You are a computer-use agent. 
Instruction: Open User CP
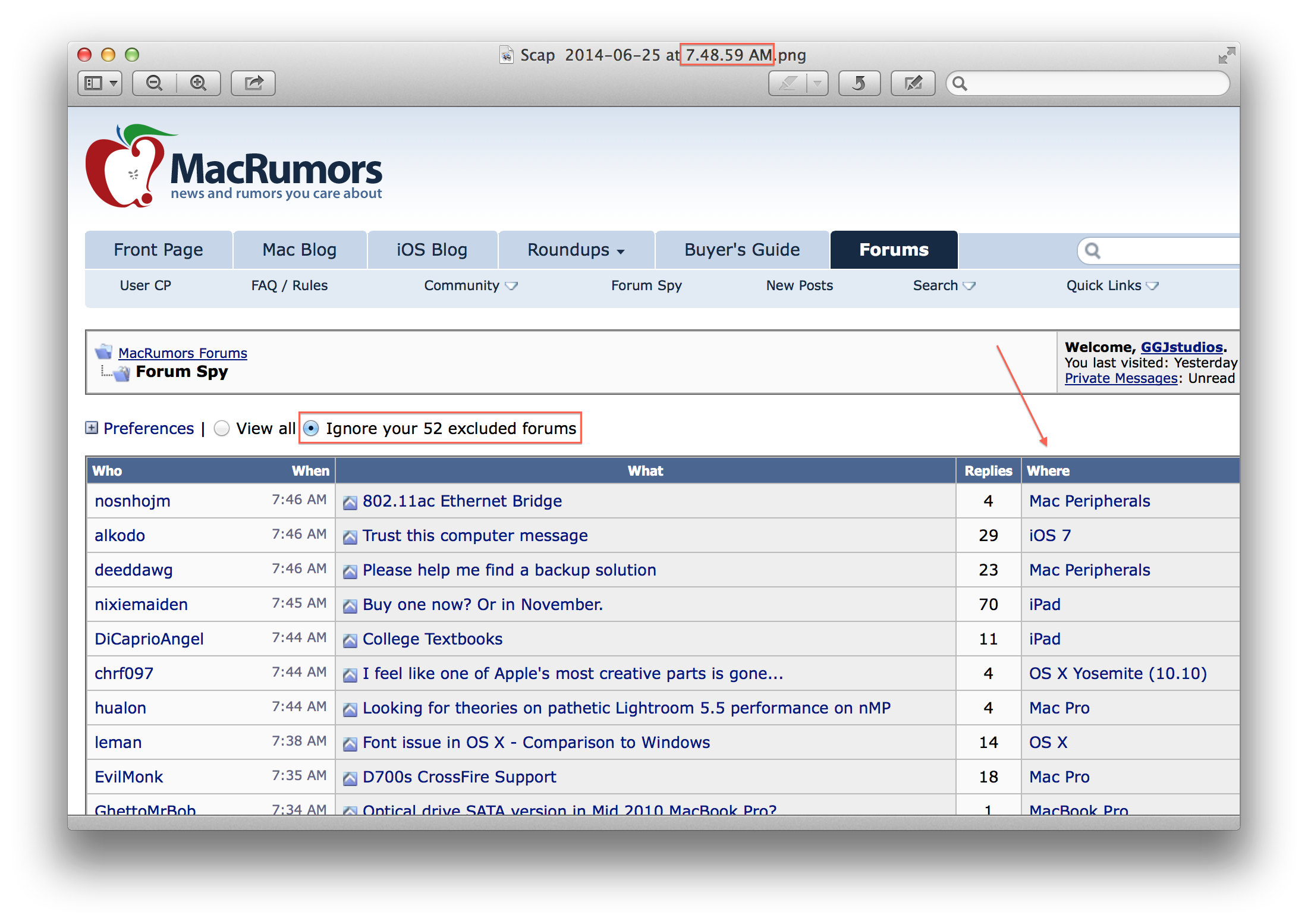146,285
